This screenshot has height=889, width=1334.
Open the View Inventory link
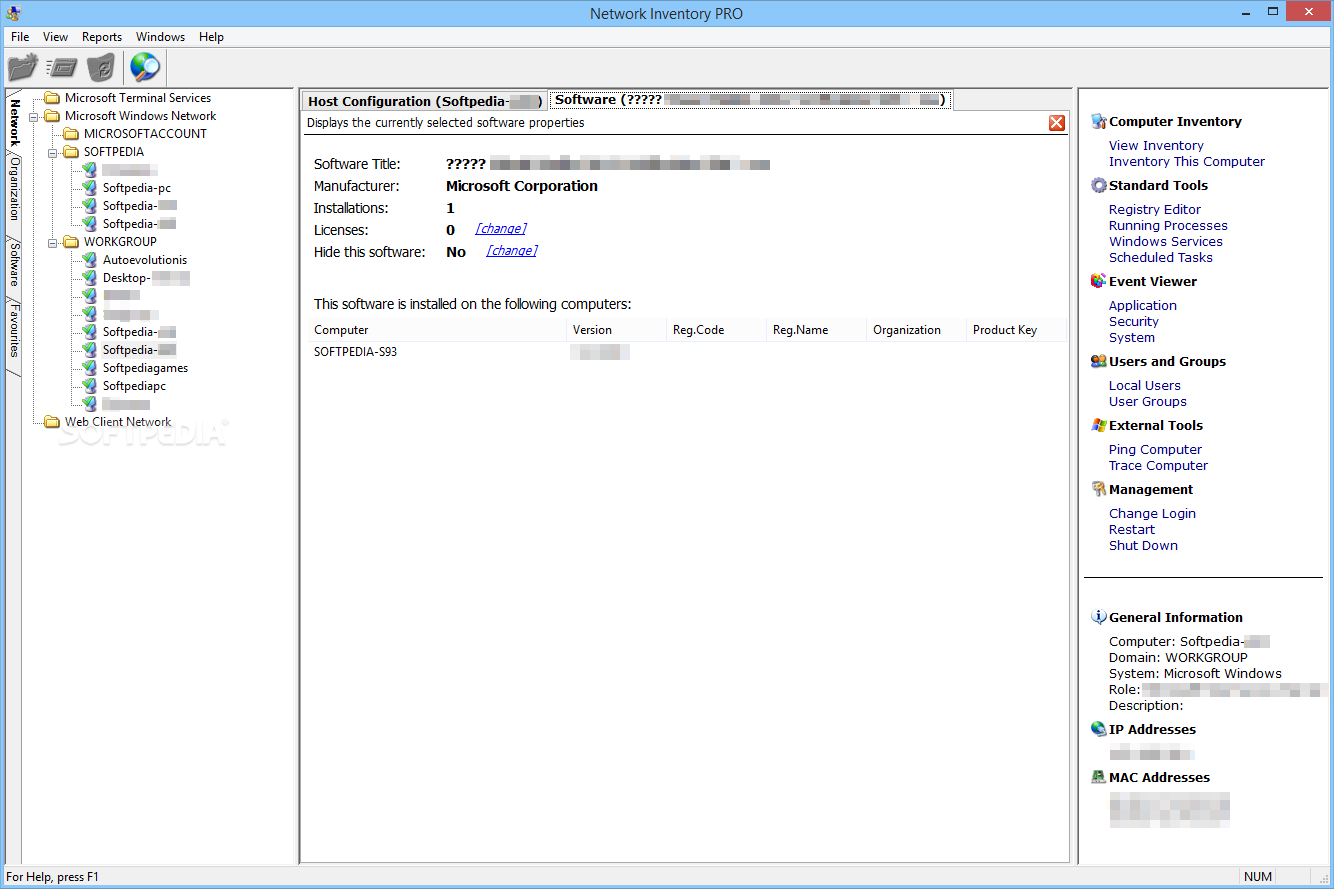click(1156, 145)
